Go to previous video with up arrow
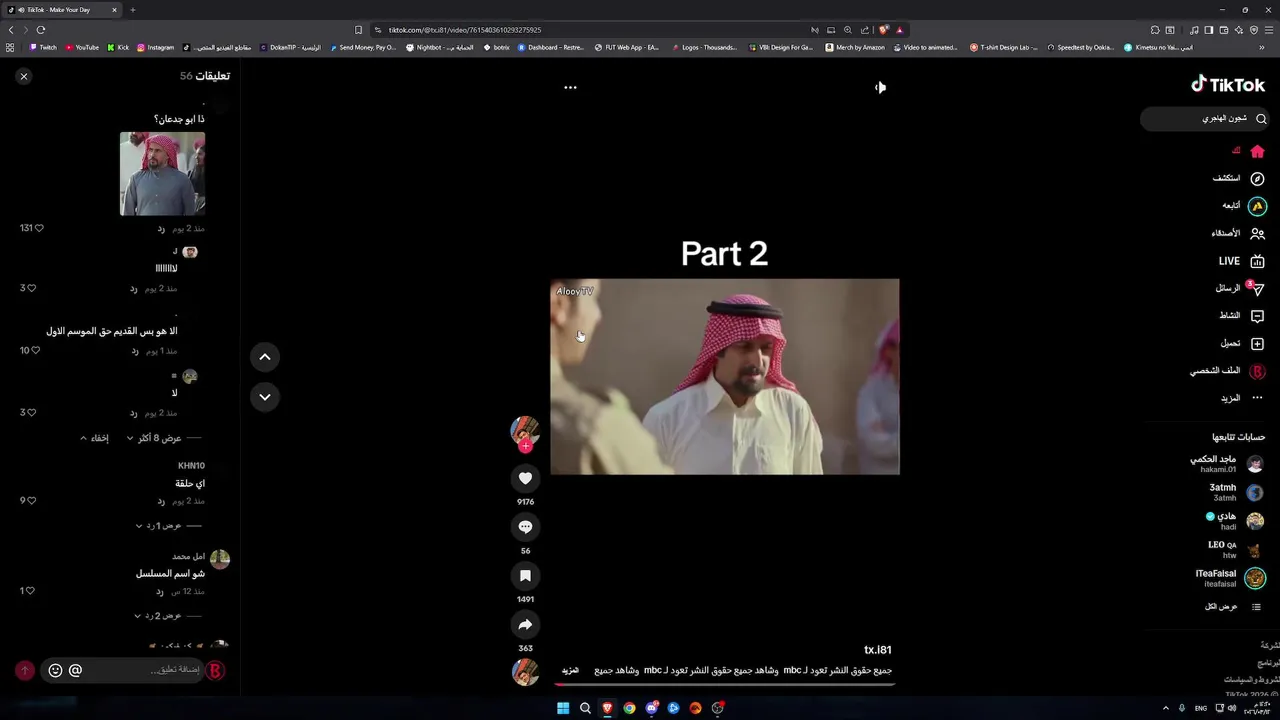 pyautogui.click(x=265, y=357)
